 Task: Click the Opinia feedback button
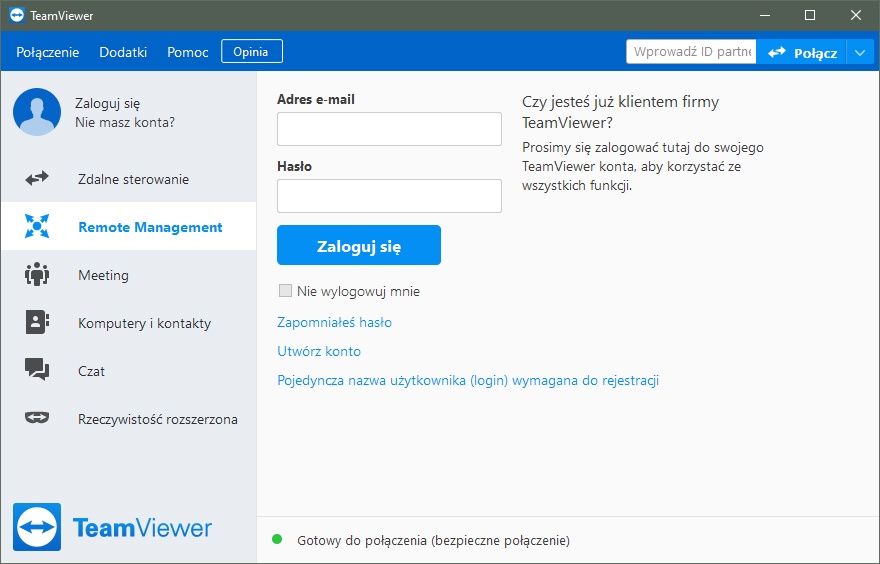(252, 52)
